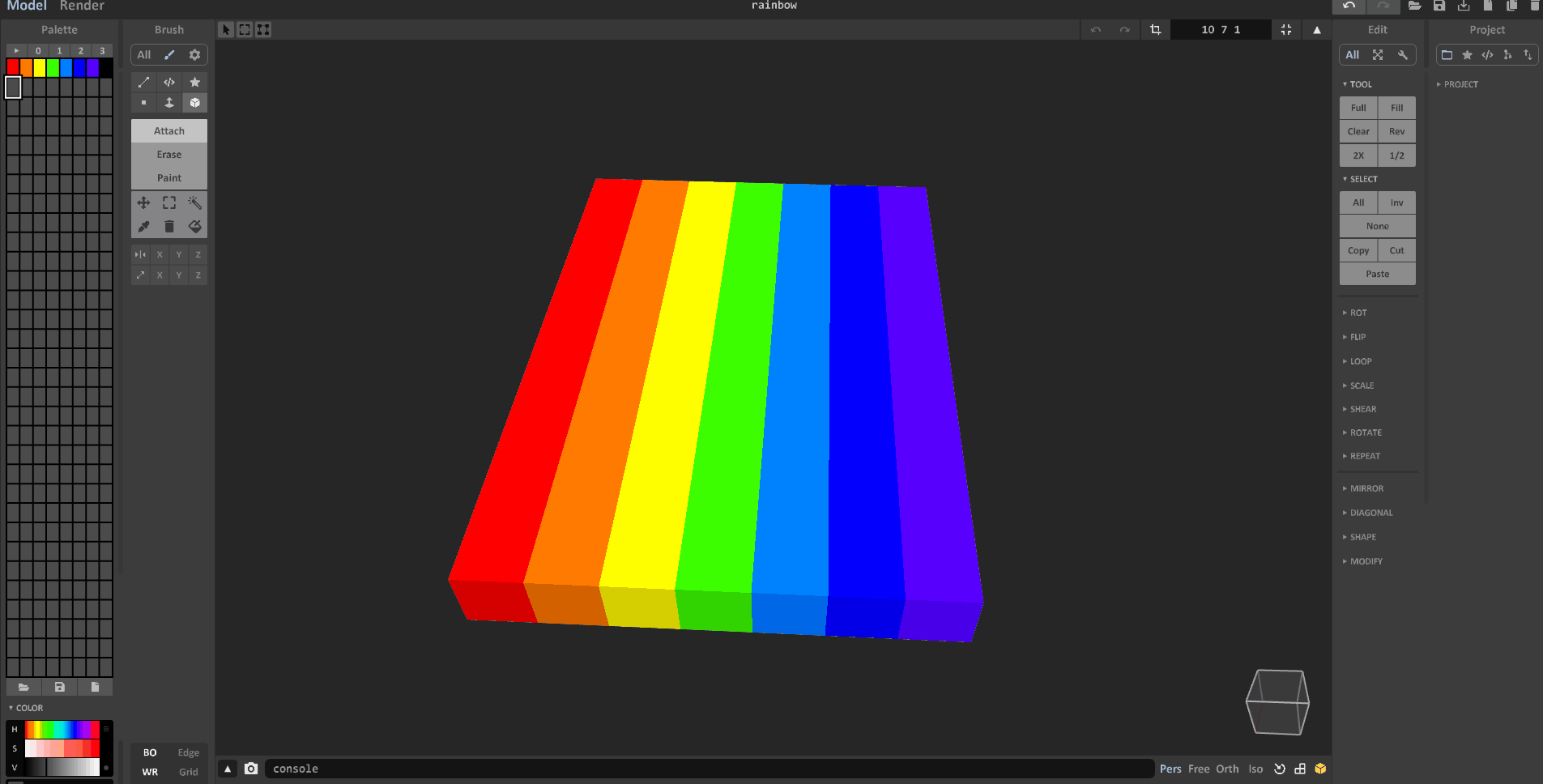This screenshot has width=1543, height=784.
Task: Pick the red palette swatch
Action: click(13, 68)
